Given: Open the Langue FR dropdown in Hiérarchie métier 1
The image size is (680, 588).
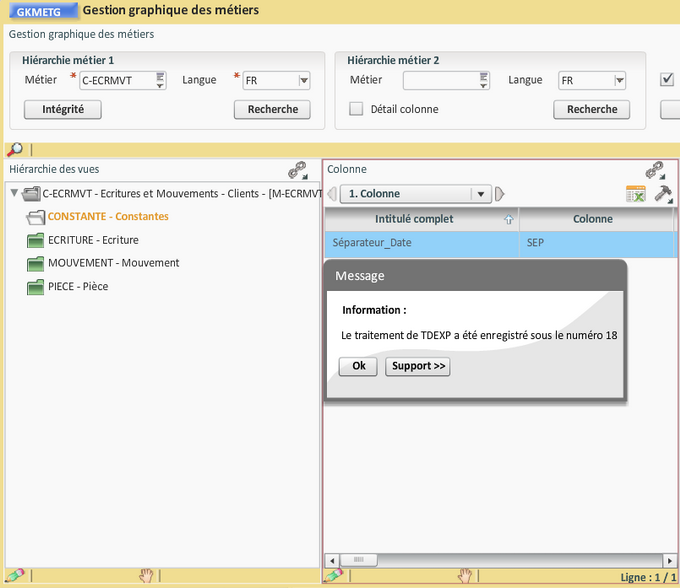Looking at the screenshot, I should (x=304, y=80).
